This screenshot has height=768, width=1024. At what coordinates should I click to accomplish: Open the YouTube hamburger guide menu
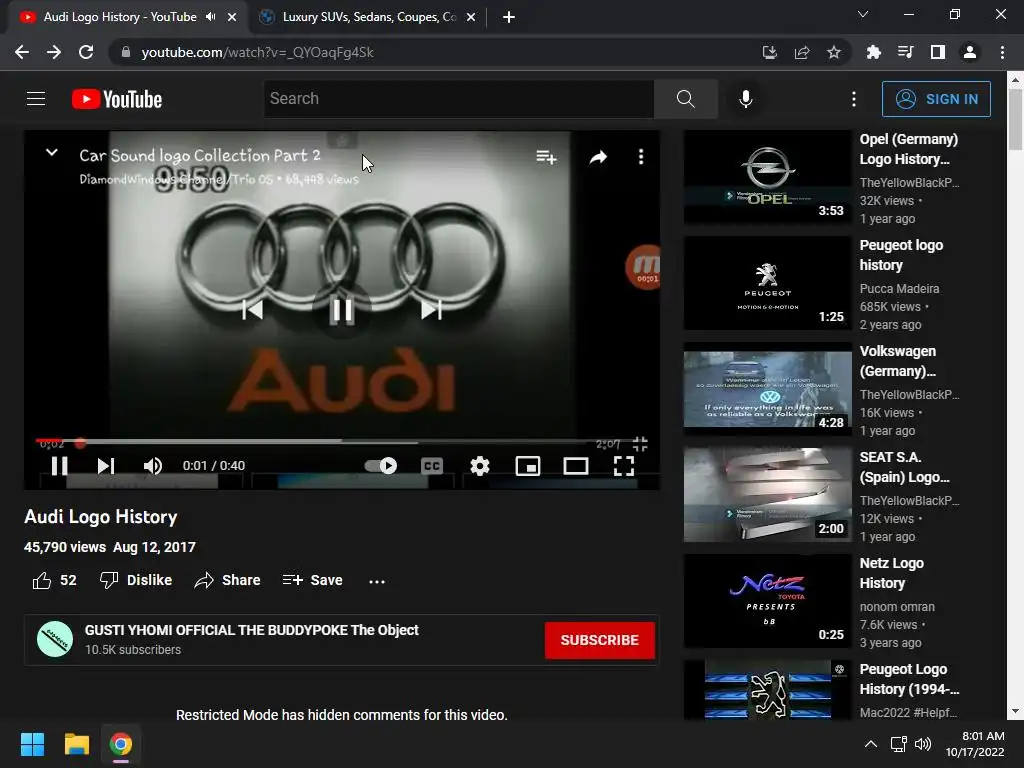click(x=36, y=99)
